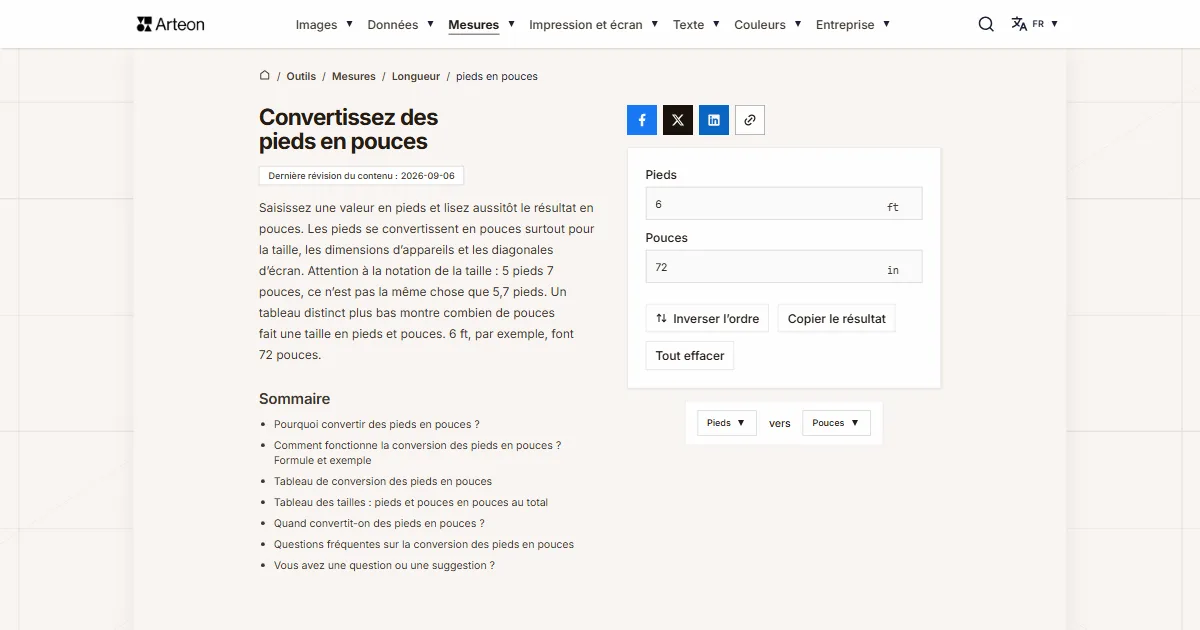The height and width of the screenshot is (630, 1200).
Task: Open the Mesures breadcrumb link
Action: click(354, 76)
